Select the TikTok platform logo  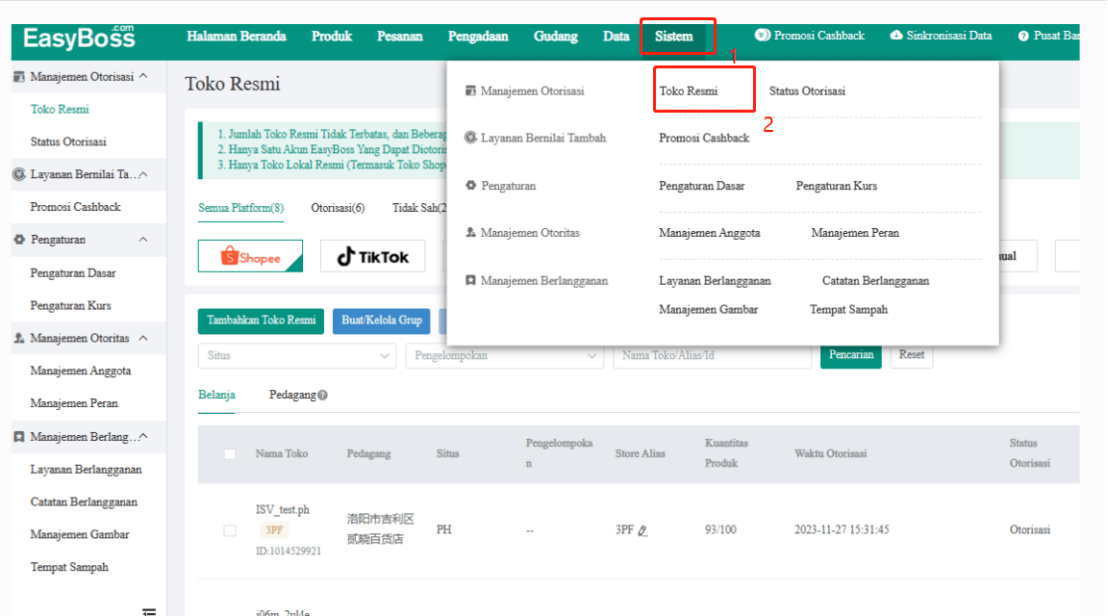372,256
